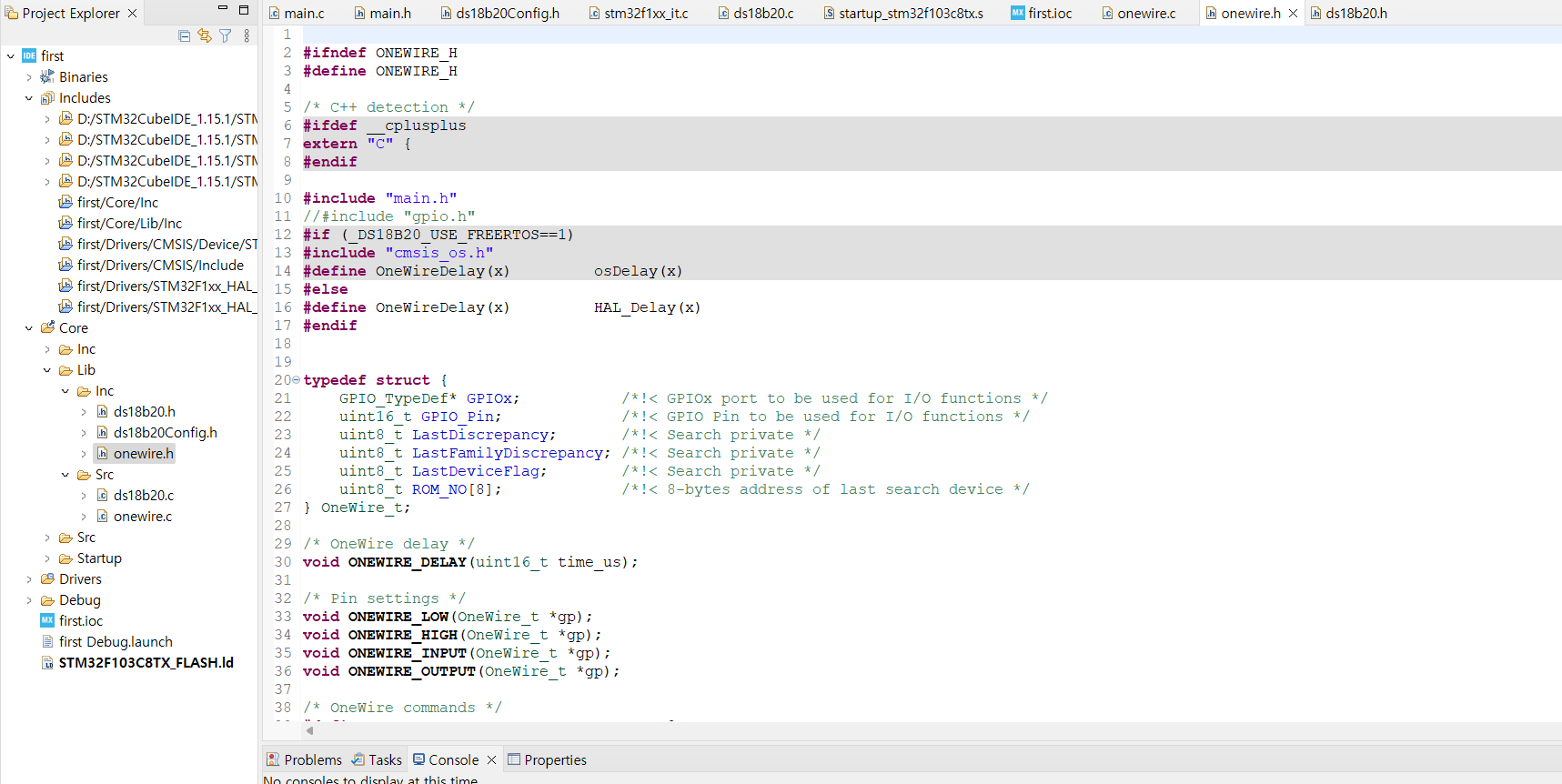Expand the onewire.c tree node
Screen dimensions: 1562x784
pyautogui.click(x=84, y=517)
